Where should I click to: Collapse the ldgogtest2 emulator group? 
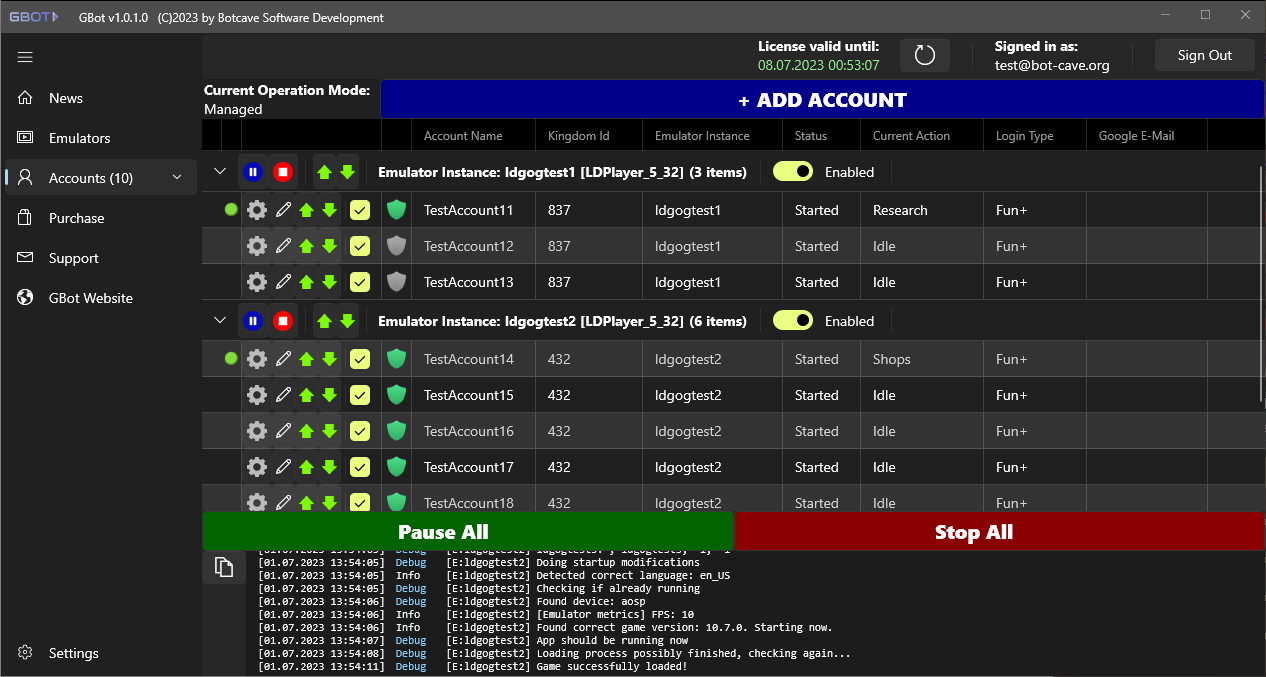tap(219, 320)
